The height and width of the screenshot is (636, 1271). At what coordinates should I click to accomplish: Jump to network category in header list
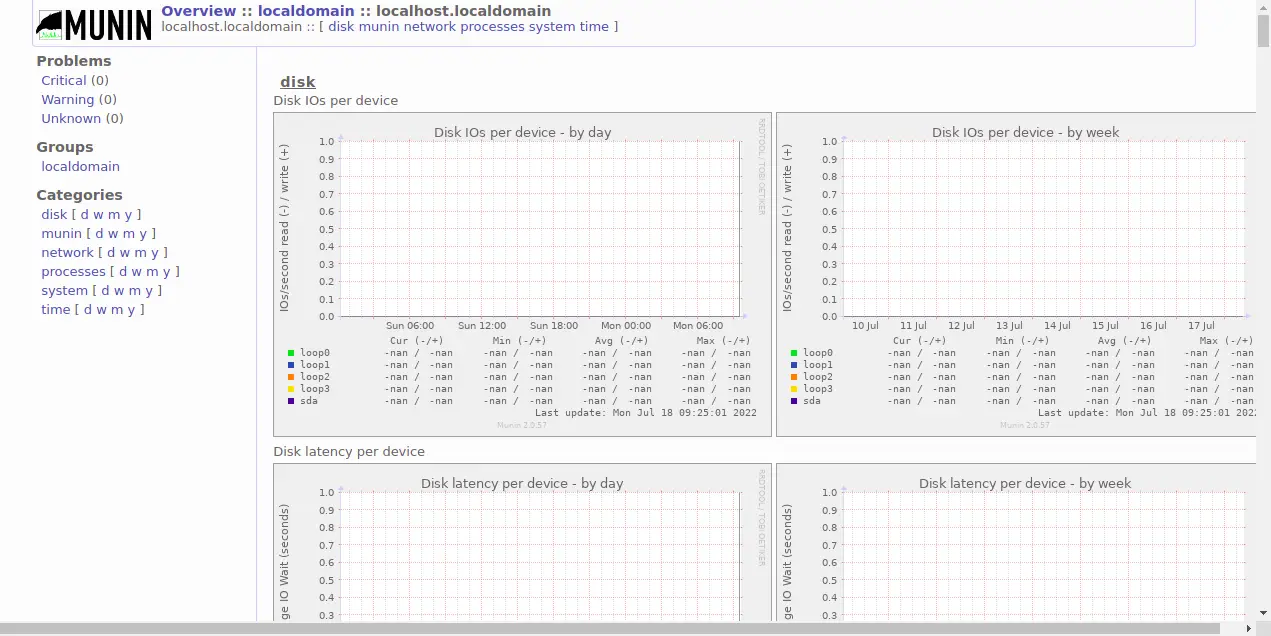click(430, 27)
